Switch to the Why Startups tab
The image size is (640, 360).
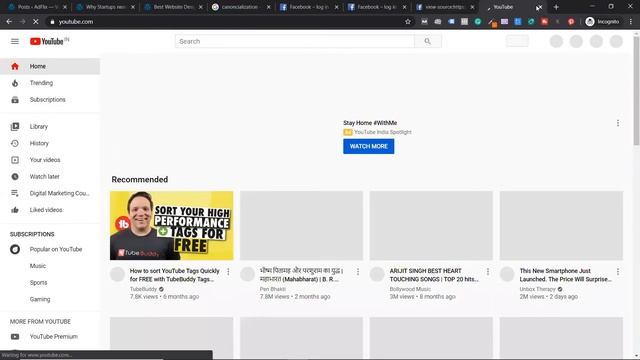coord(105,7)
